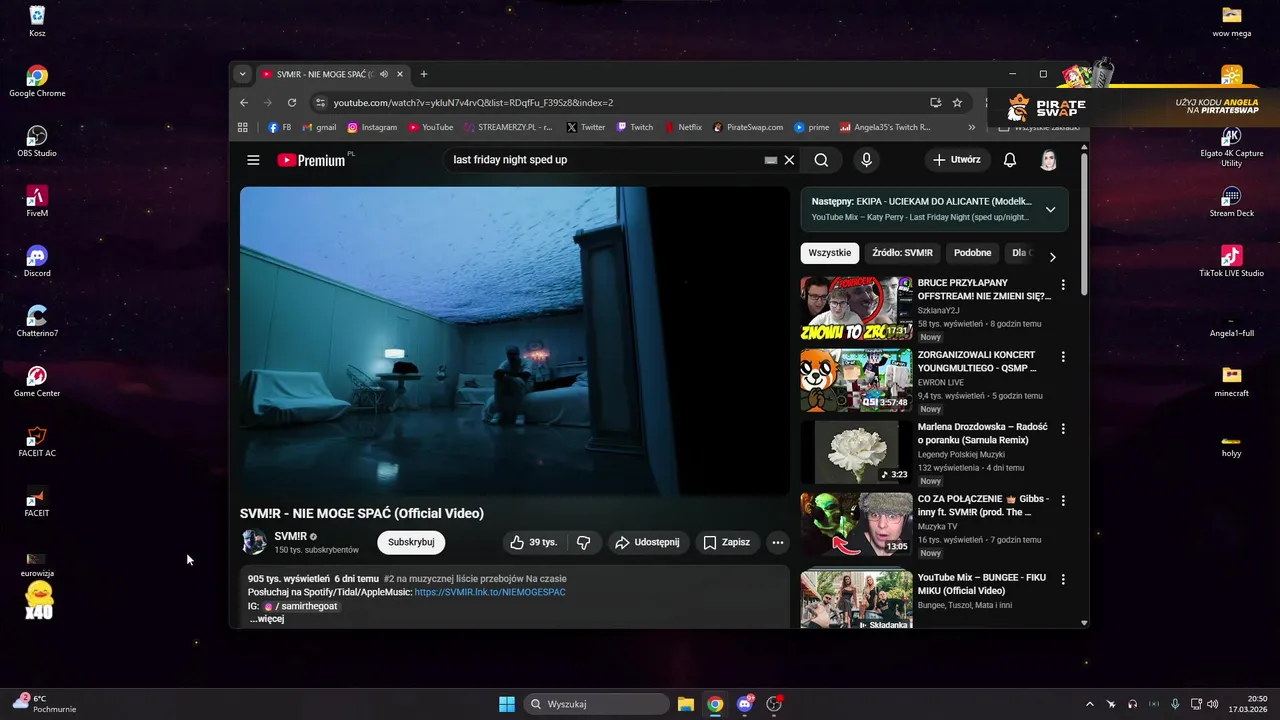Click the install app icon in the address bar
The width and height of the screenshot is (1280, 720).
(935, 102)
